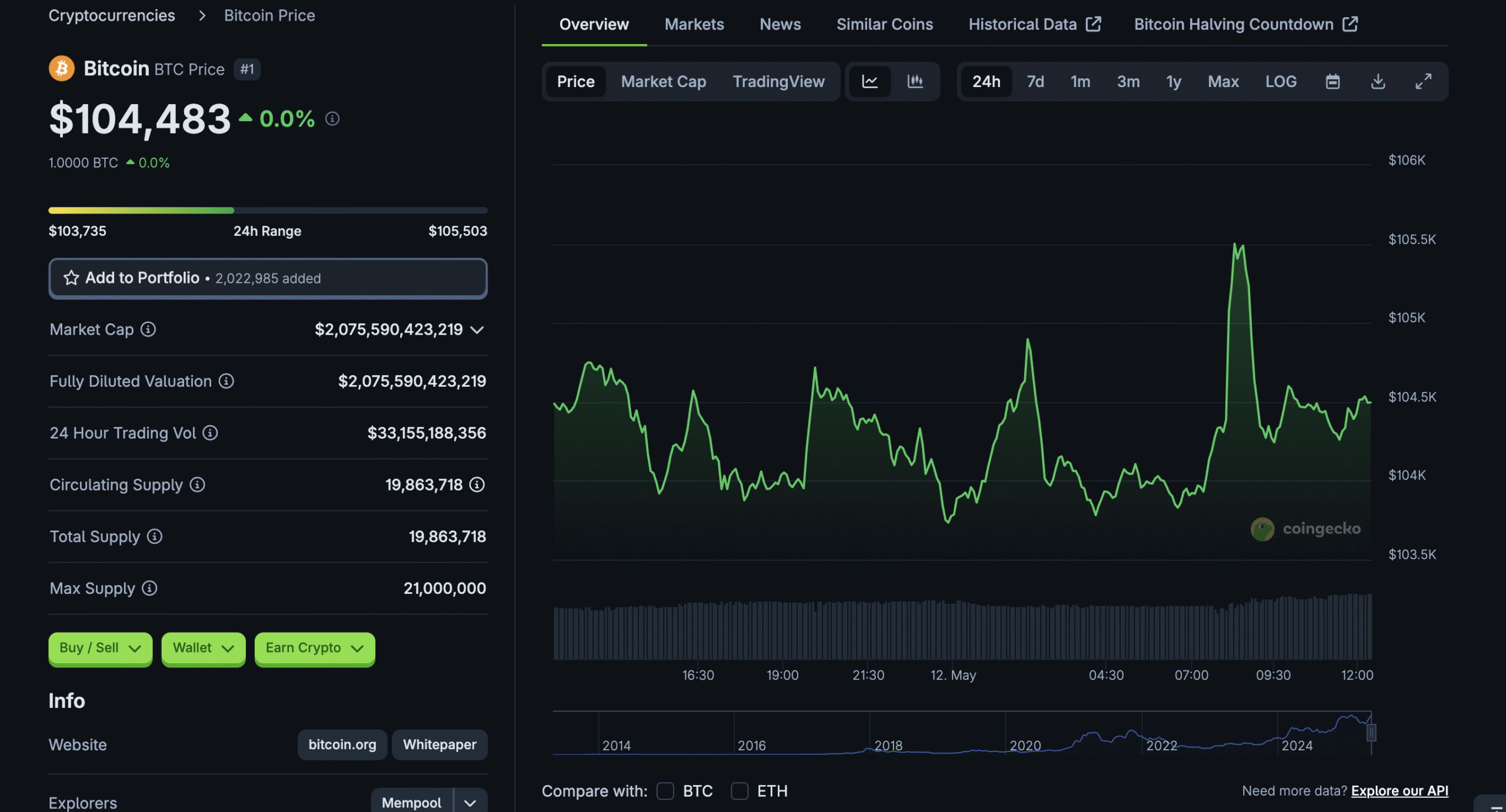Click Market Cap info icon
The image size is (1506, 812).
click(148, 329)
